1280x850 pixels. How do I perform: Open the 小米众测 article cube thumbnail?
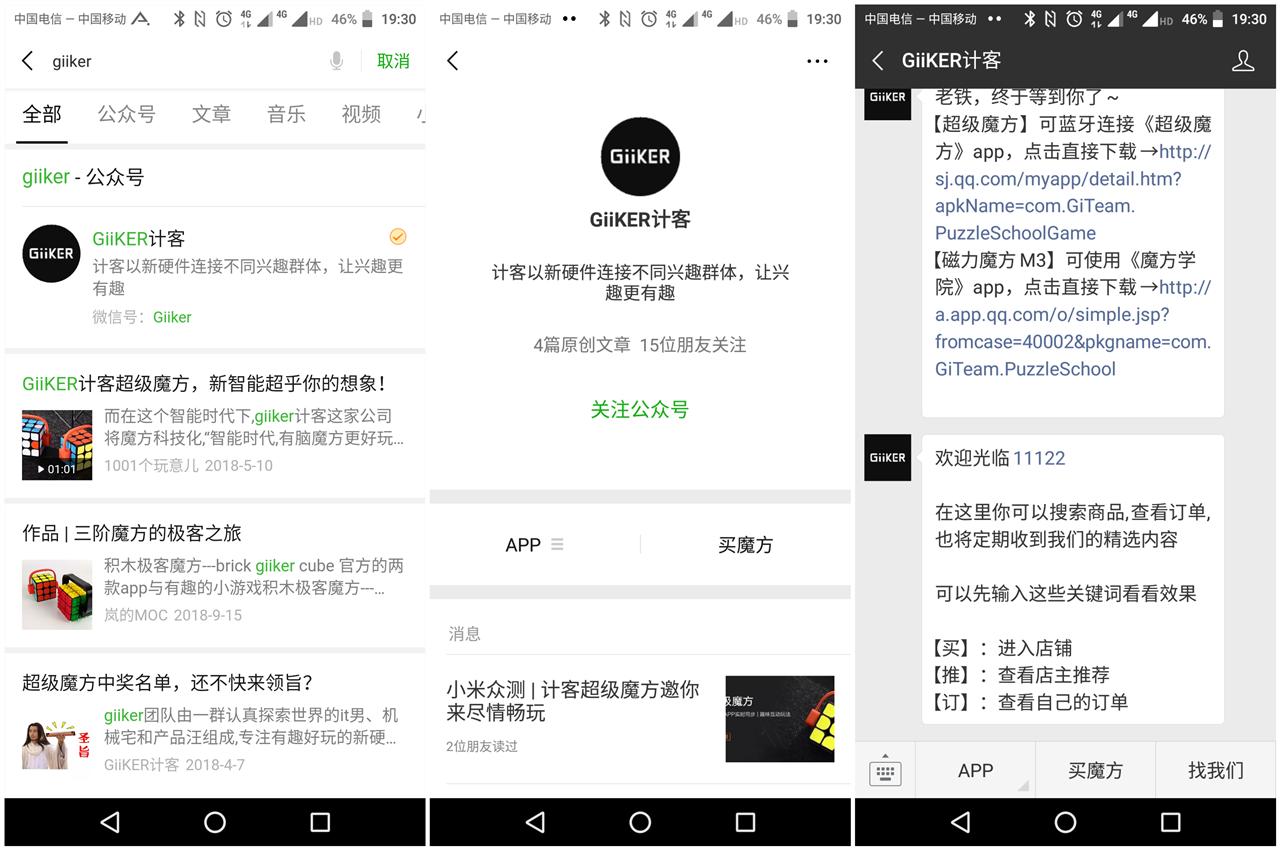pos(780,718)
